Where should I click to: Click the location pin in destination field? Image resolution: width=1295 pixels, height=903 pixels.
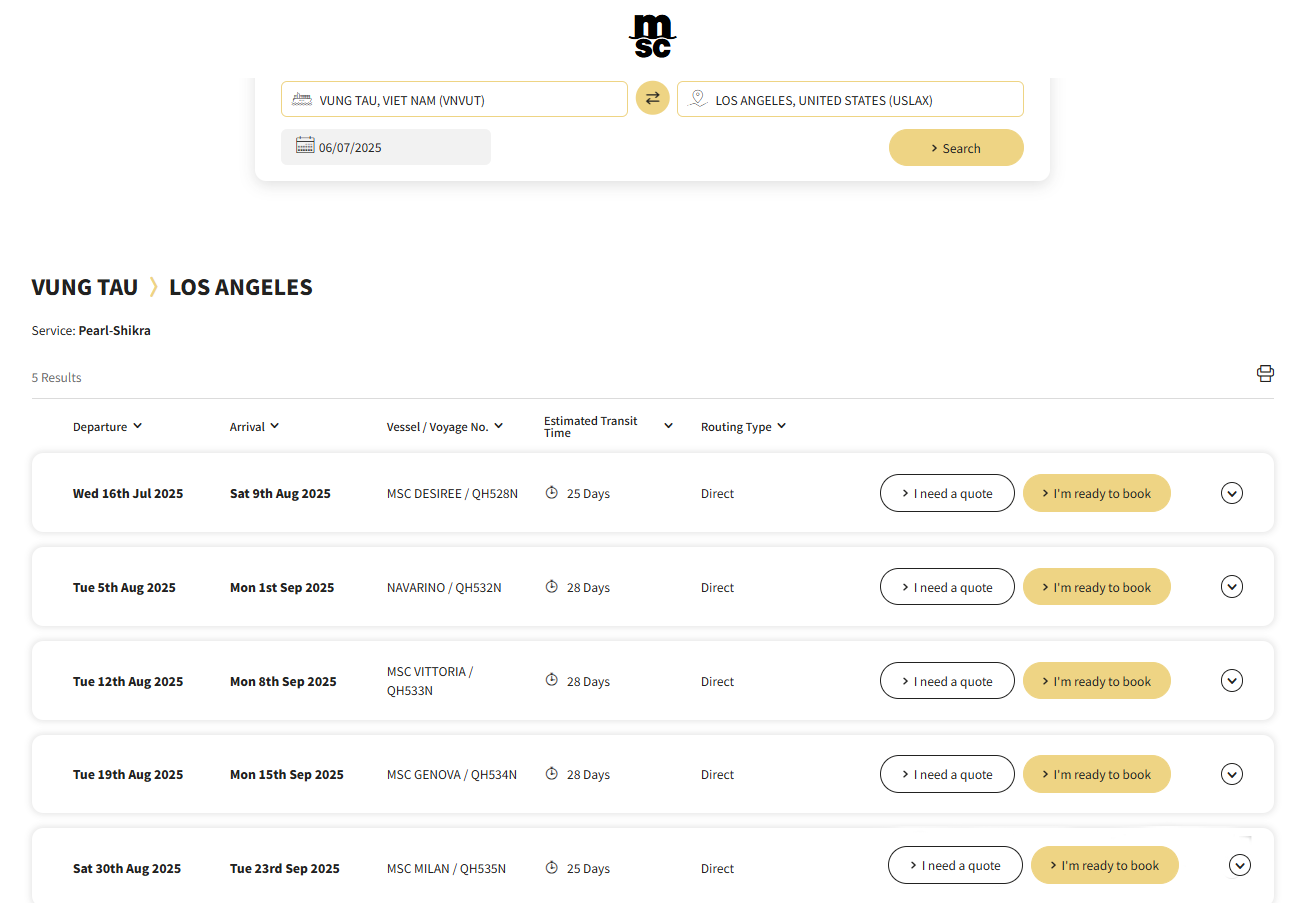(x=697, y=99)
